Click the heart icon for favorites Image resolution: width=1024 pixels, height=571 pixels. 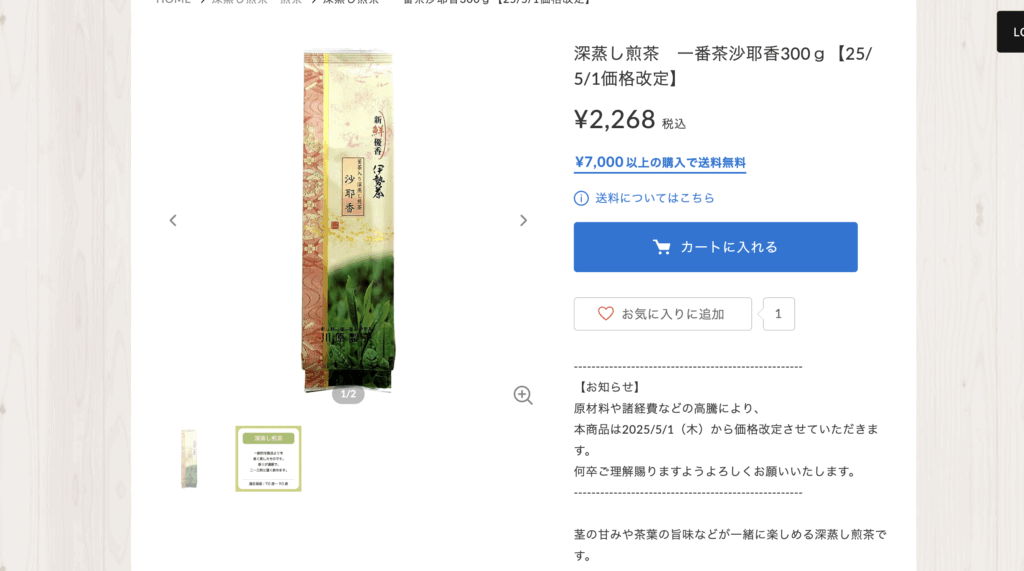[605, 314]
